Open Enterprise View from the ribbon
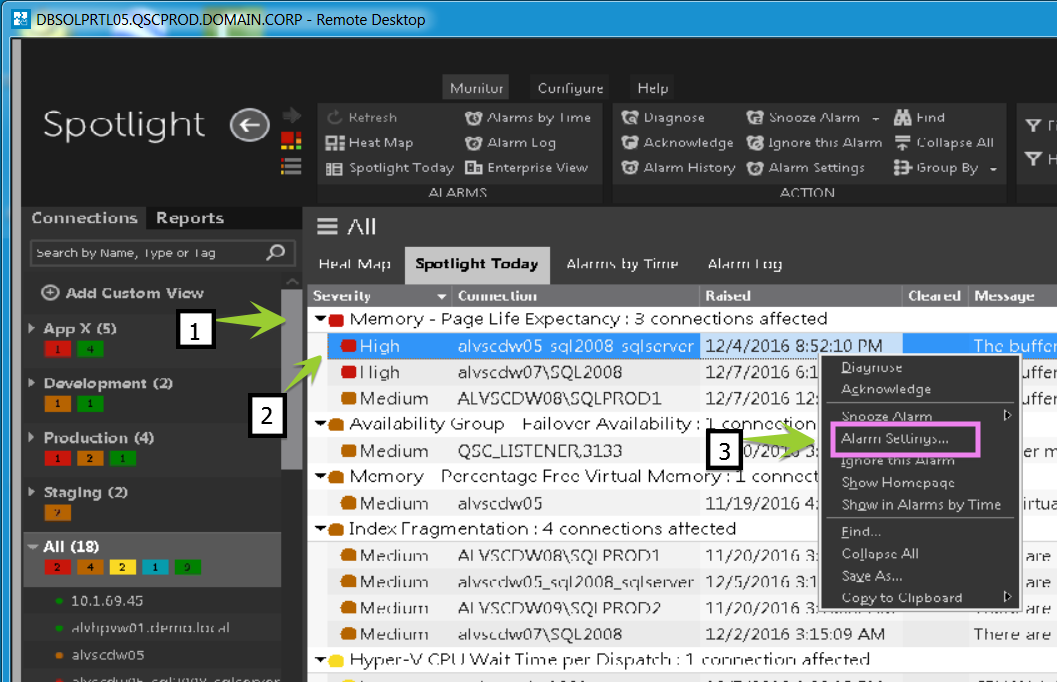Screen dimensions: 1057x682 coord(526,168)
